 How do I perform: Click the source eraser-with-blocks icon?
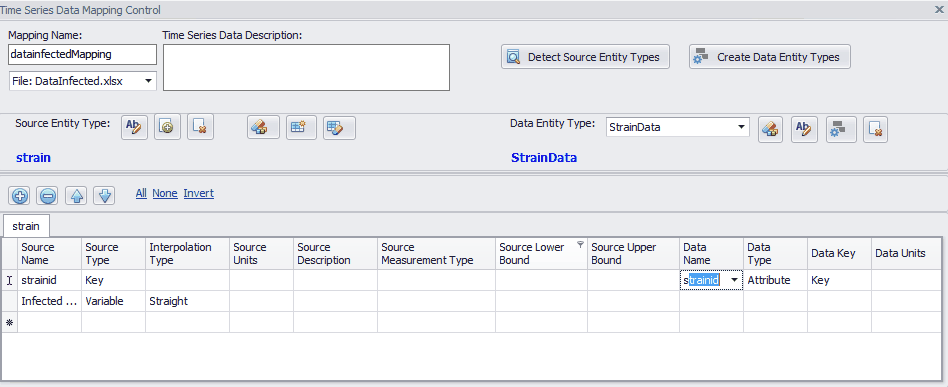coord(263,127)
